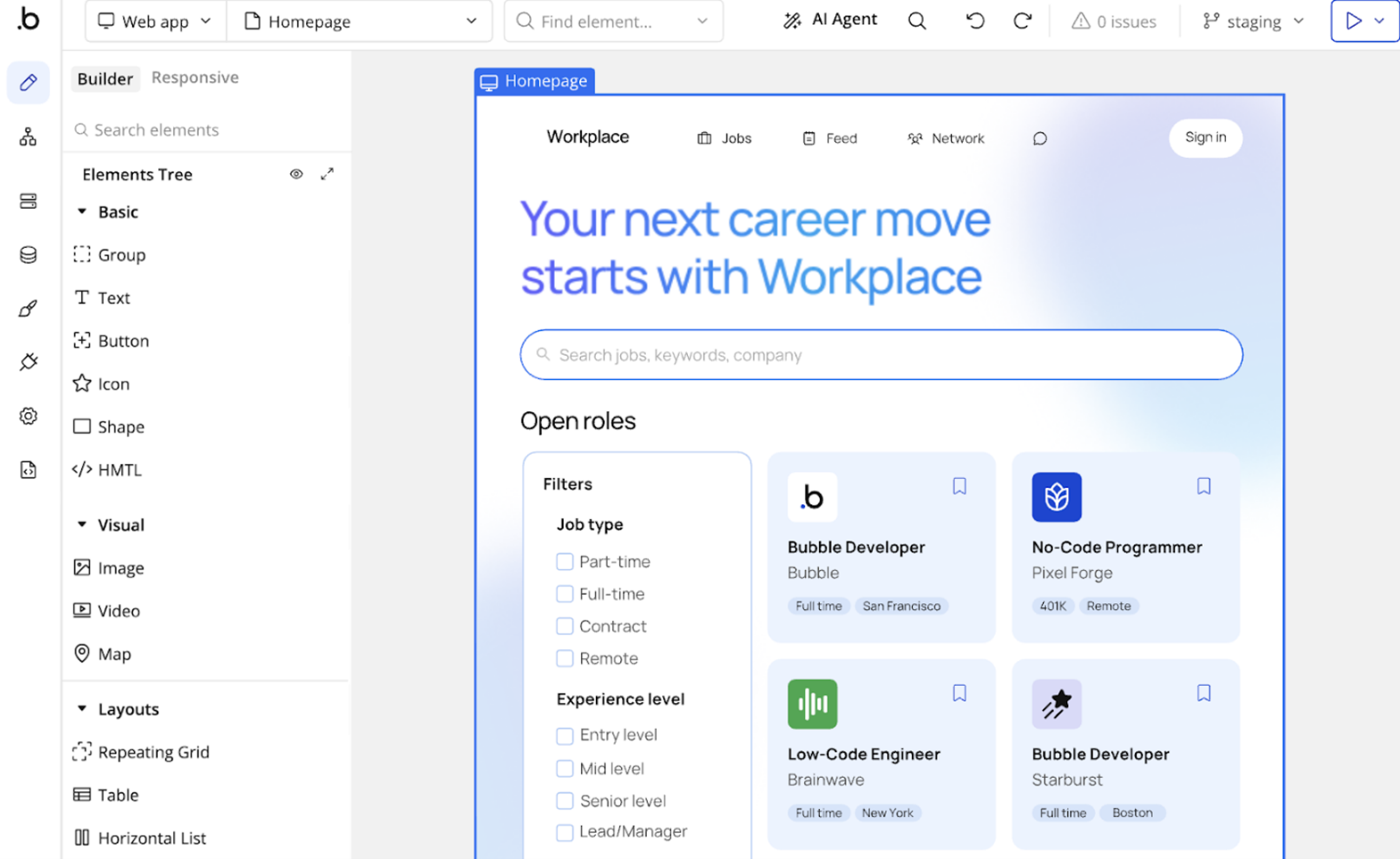
Task: Open the Plugins plug icon in sidebar
Action: [x=28, y=362]
